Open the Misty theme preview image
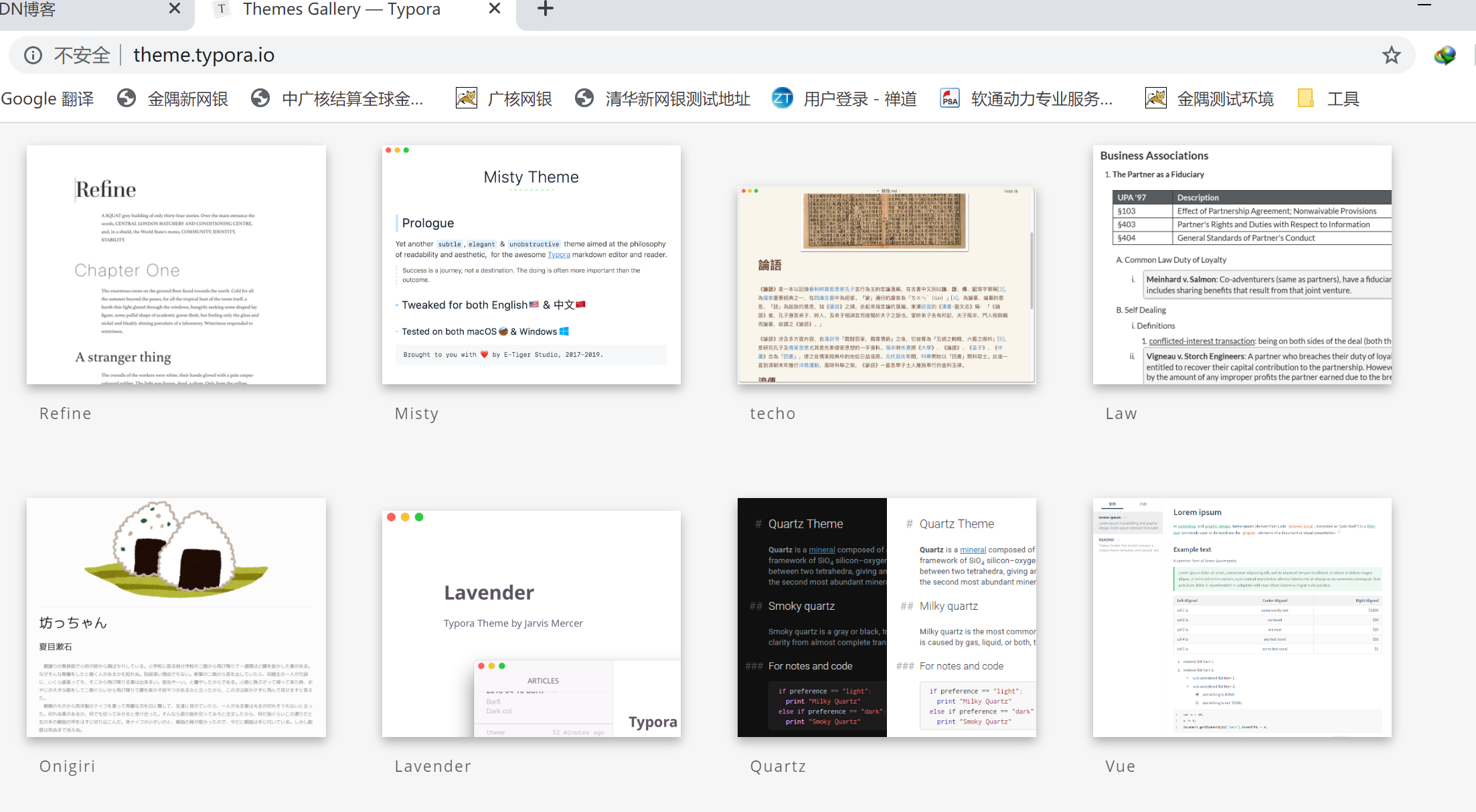The width and height of the screenshot is (1476, 812). [x=531, y=264]
